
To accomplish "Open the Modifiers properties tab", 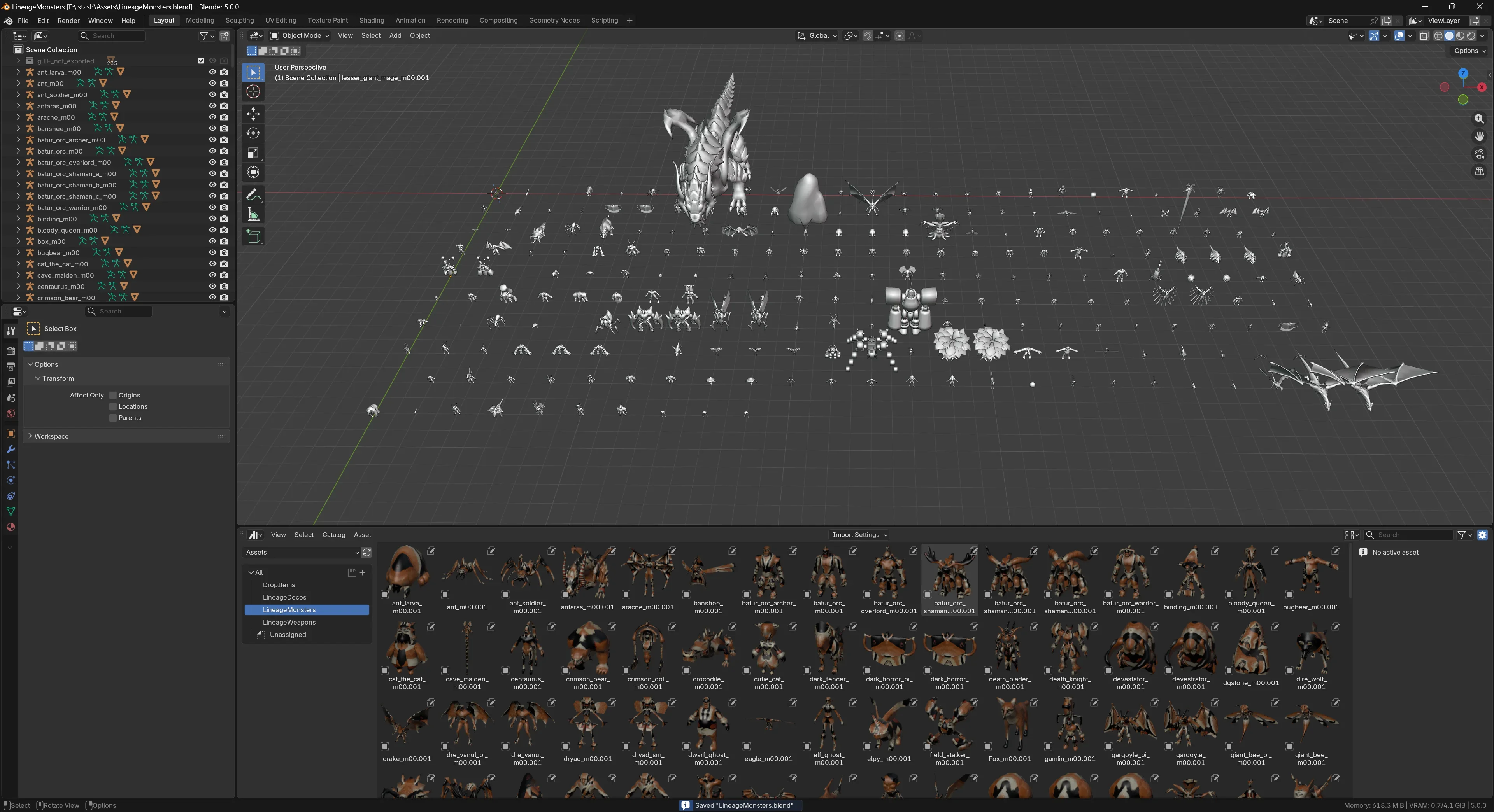I will [11, 449].
